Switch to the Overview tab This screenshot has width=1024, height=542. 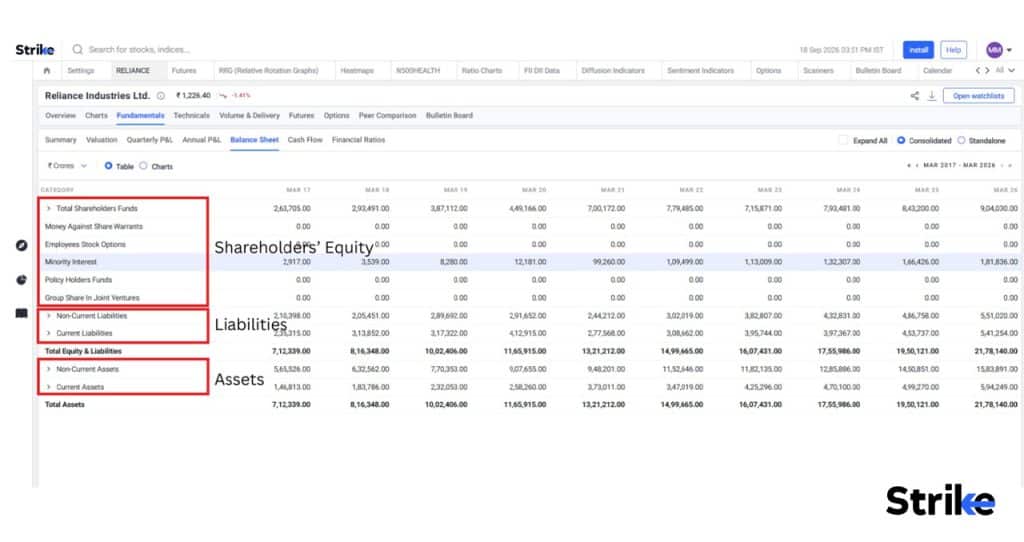(x=60, y=116)
